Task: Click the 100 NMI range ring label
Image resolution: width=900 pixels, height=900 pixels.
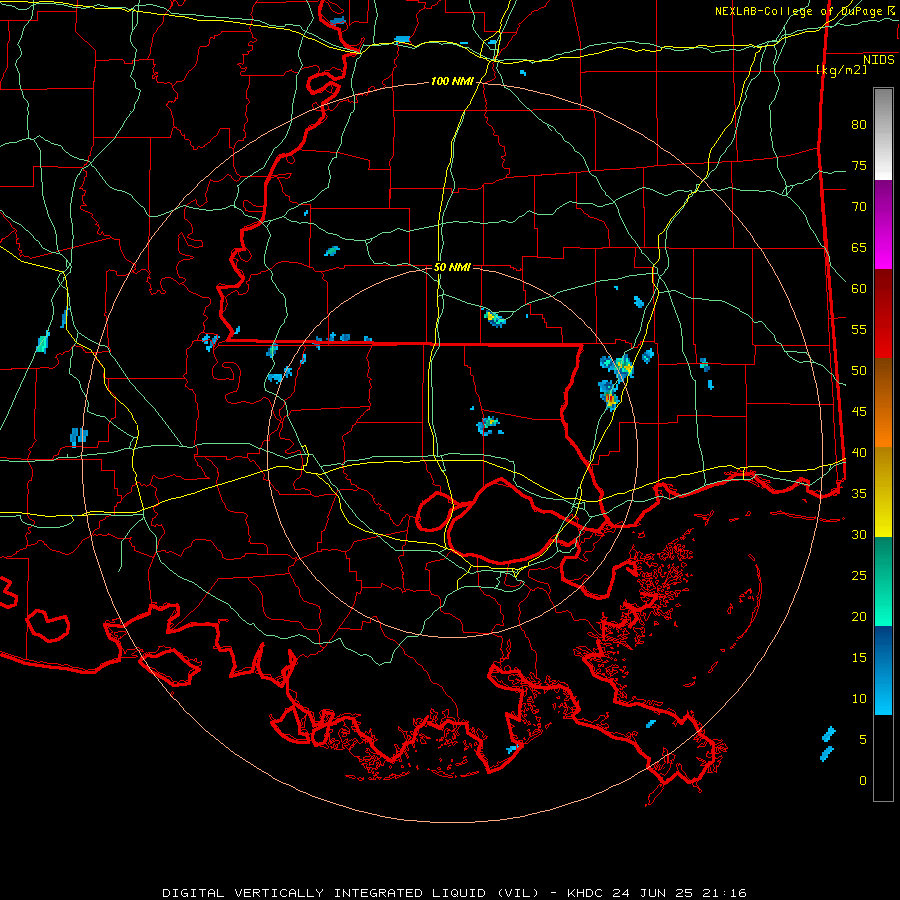Action: 452,82
